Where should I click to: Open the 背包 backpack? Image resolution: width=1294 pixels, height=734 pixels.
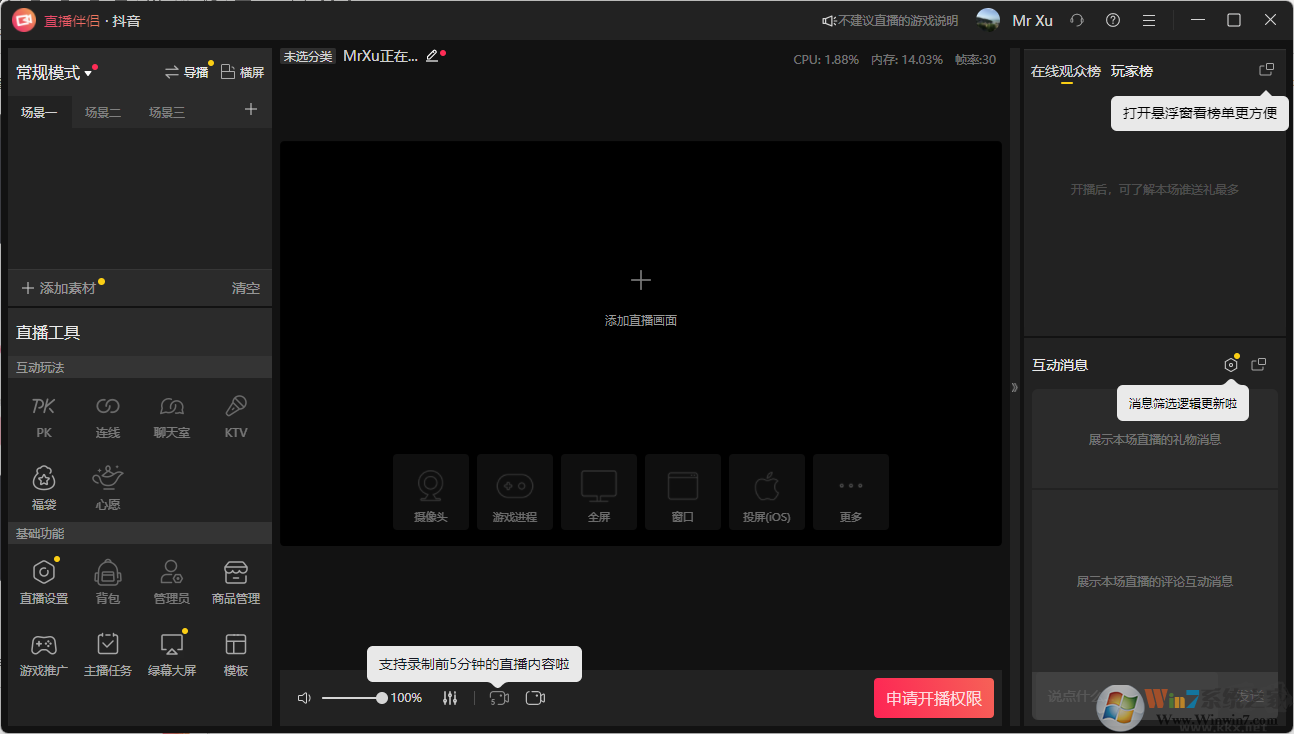(x=108, y=582)
